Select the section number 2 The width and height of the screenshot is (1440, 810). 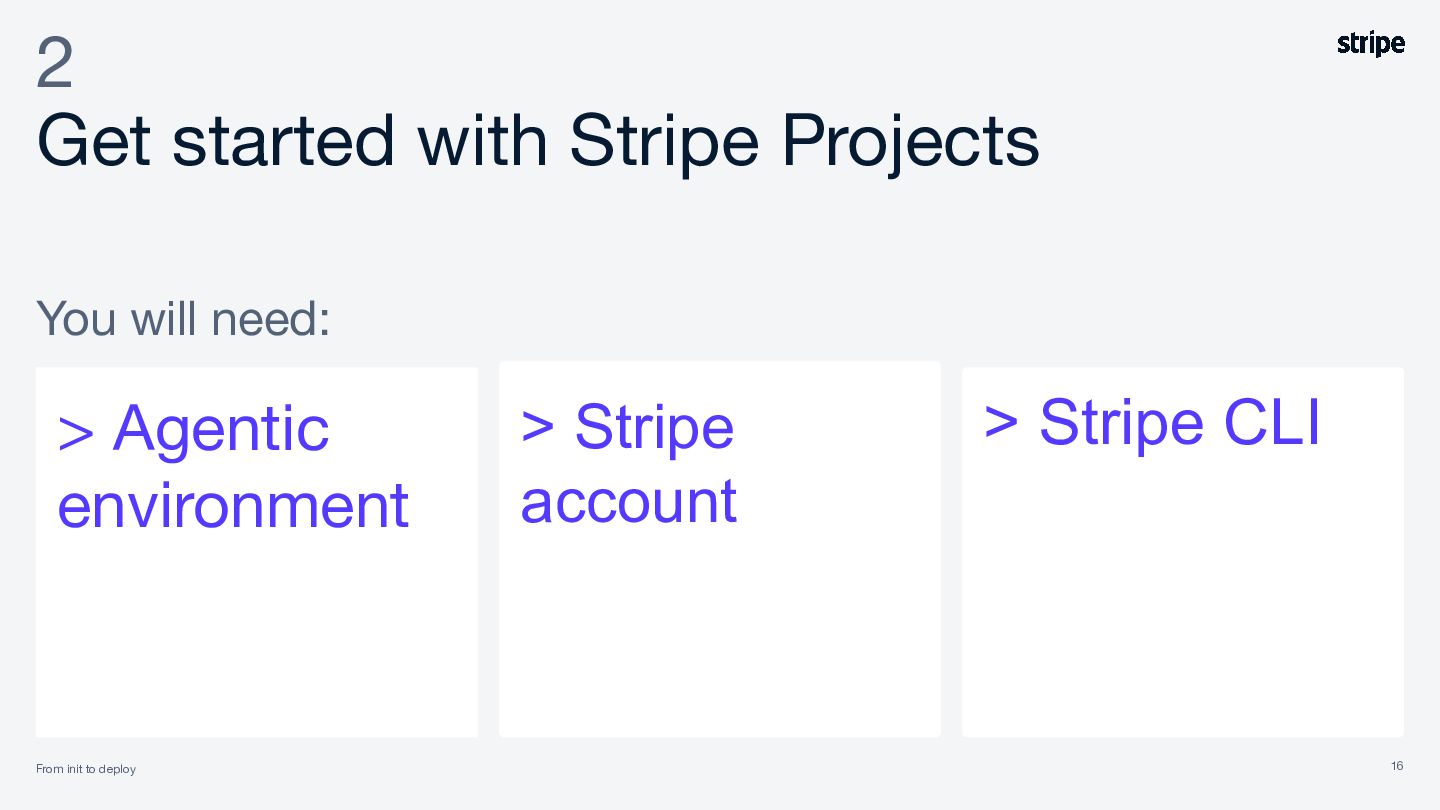(55, 64)
